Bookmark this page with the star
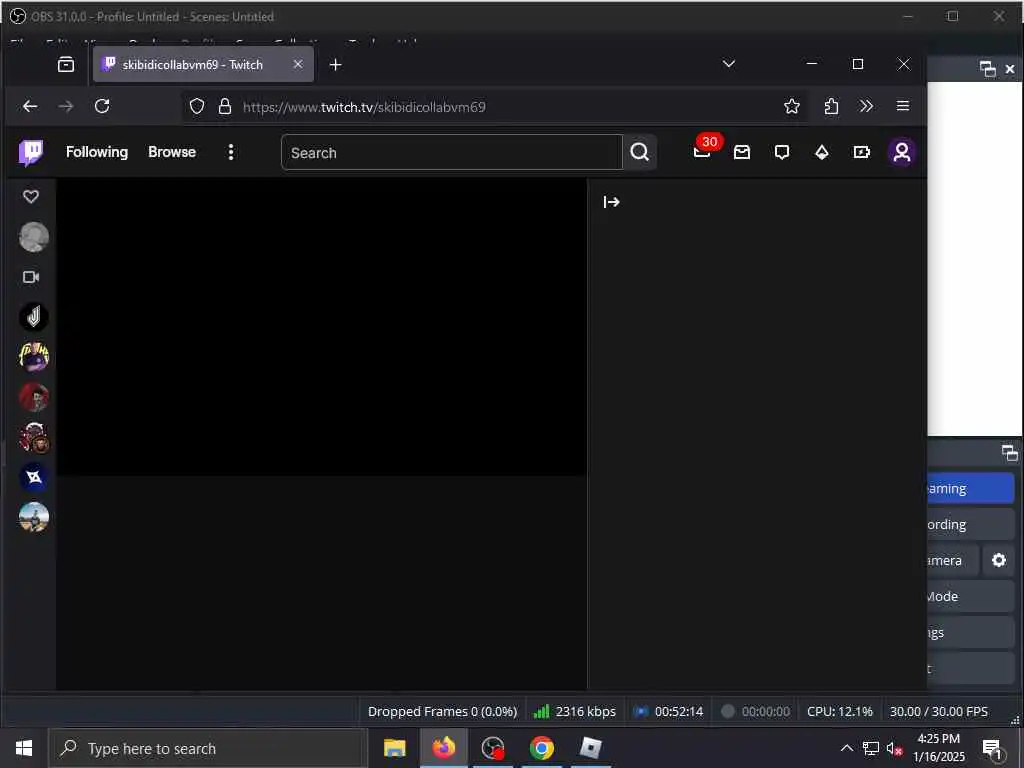This screenshot has width=1024, height=768. 792,106
